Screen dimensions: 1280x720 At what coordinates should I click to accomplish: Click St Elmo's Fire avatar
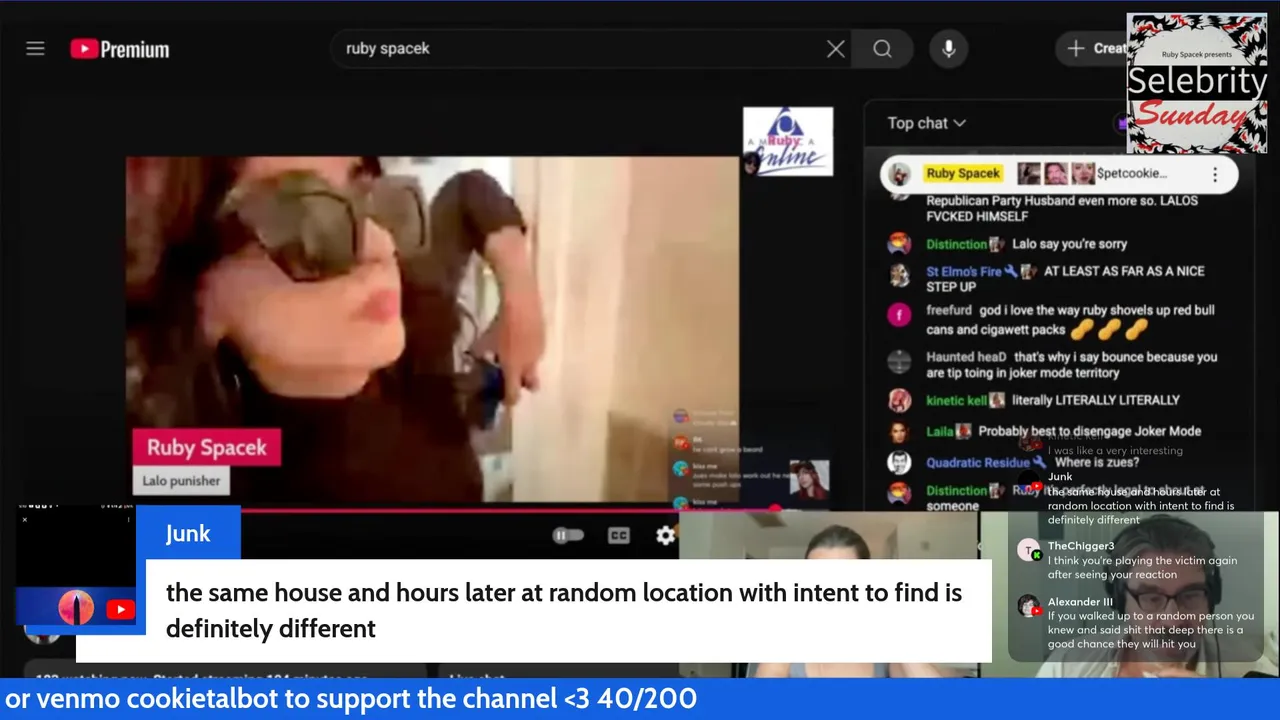click(x=899, y=275)
